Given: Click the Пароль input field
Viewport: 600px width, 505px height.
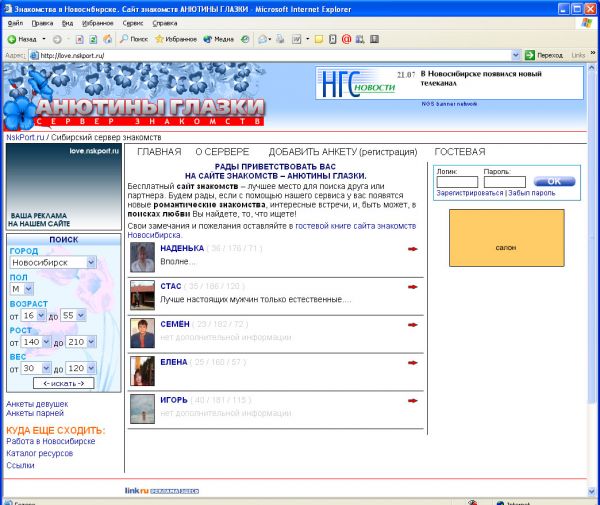Looking at the screenshot, I should (505, 182).
